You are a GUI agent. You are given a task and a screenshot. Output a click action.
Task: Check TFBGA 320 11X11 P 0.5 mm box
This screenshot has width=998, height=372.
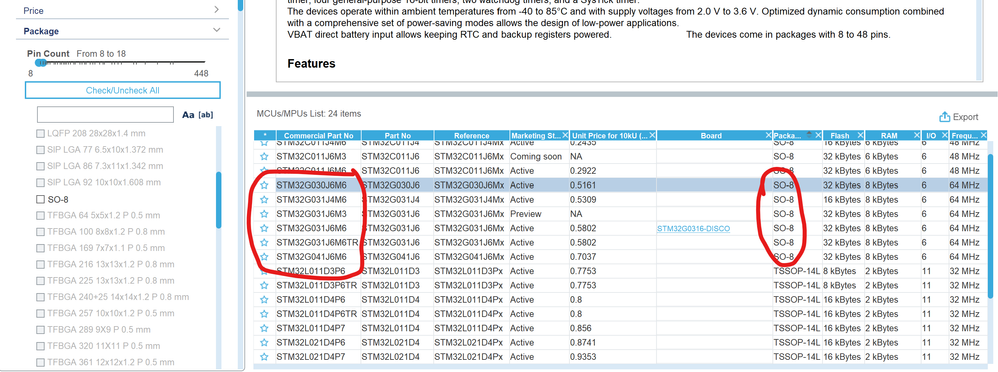pyautogui.click(x=41, y=346)
